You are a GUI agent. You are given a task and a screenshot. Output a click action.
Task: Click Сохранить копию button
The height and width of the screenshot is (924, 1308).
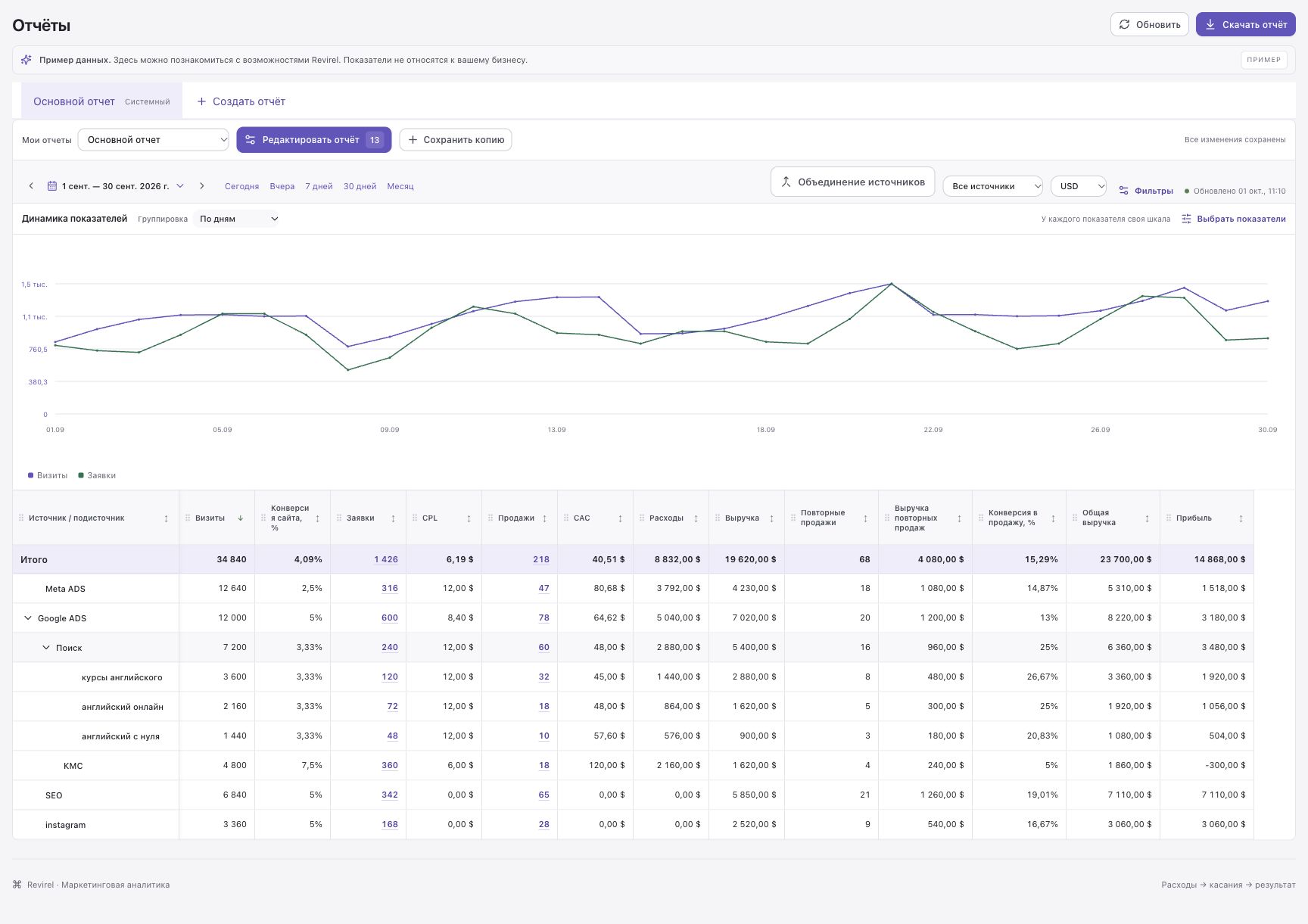[456, 139]
